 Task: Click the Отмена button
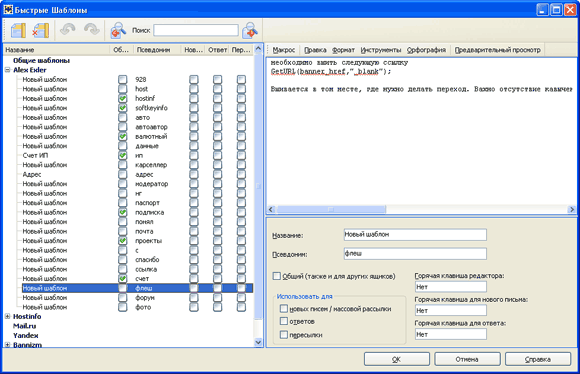tap(467, 359)
